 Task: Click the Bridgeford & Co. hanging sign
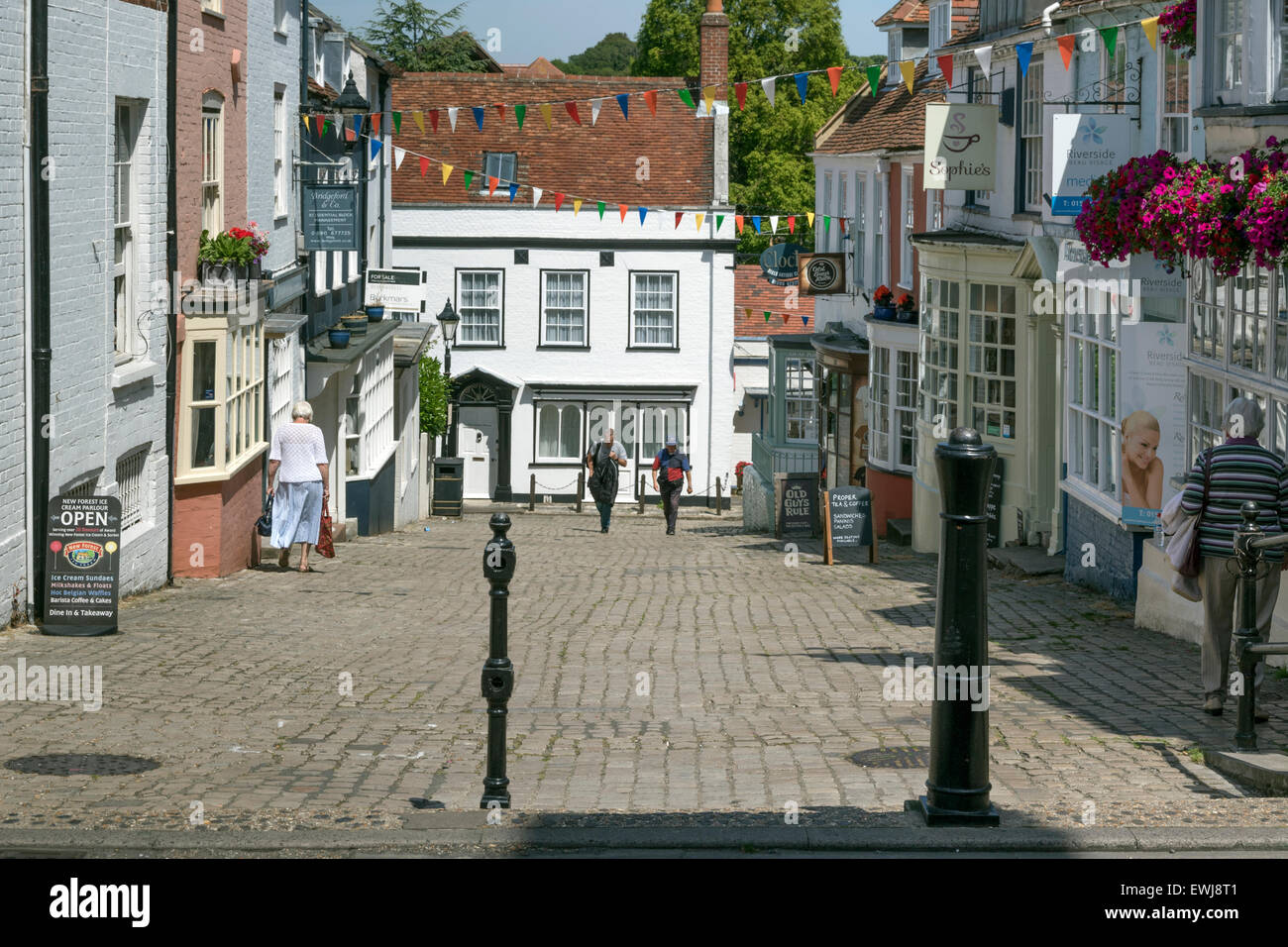pos(329,218)
